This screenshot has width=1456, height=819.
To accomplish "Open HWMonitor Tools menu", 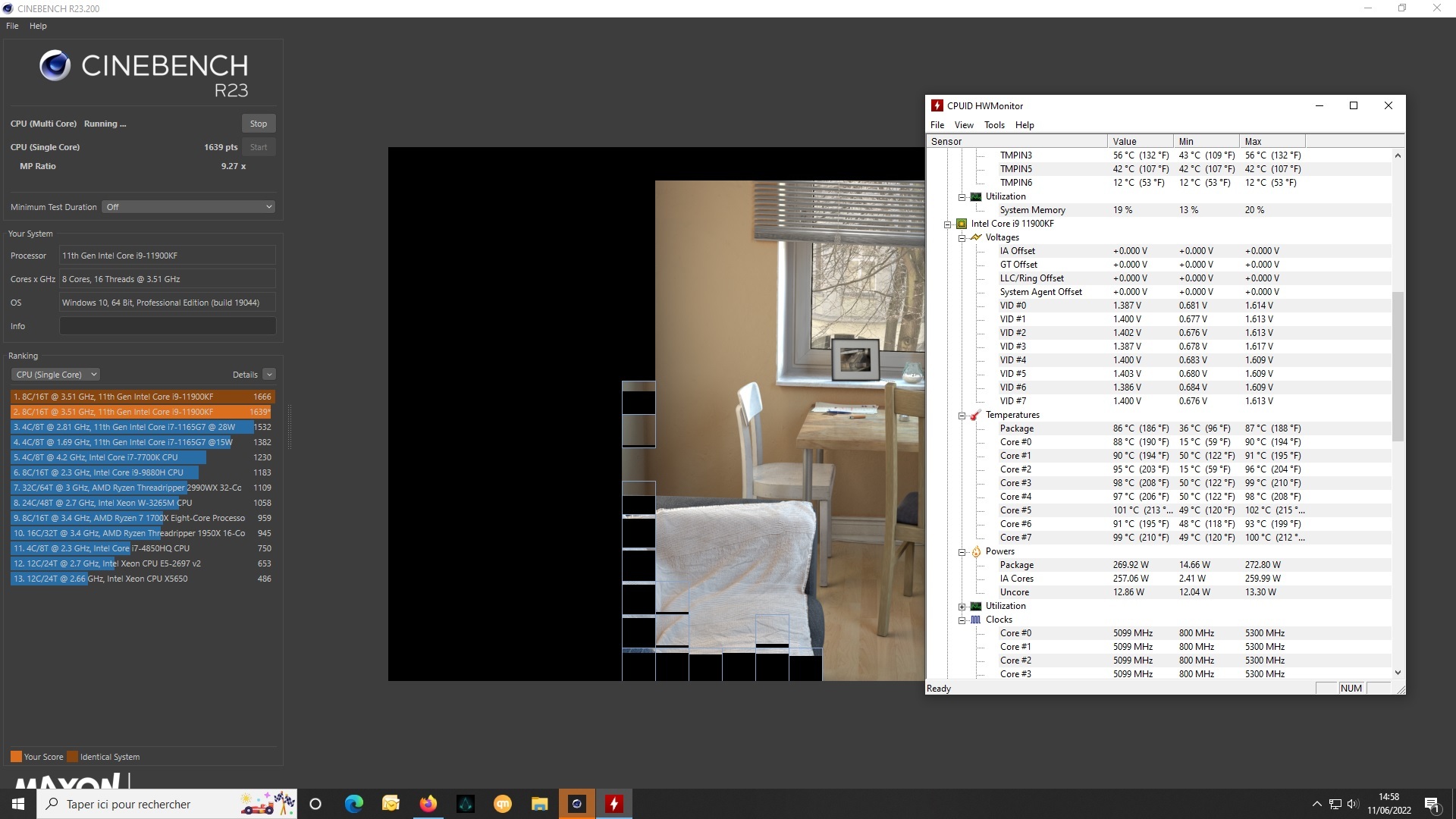I will 993,125.
